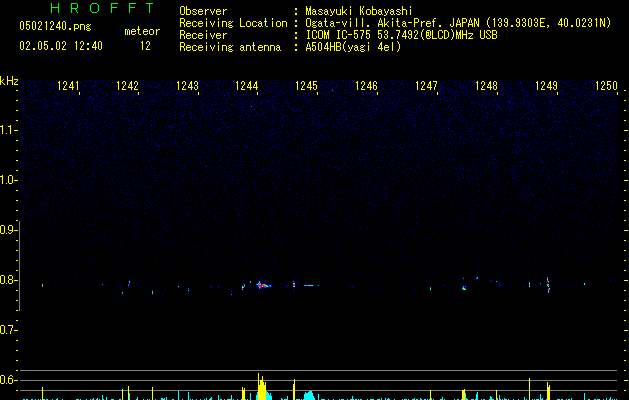
Task: Click the 1.0 kHz frequency label
Action: point(8,180)
